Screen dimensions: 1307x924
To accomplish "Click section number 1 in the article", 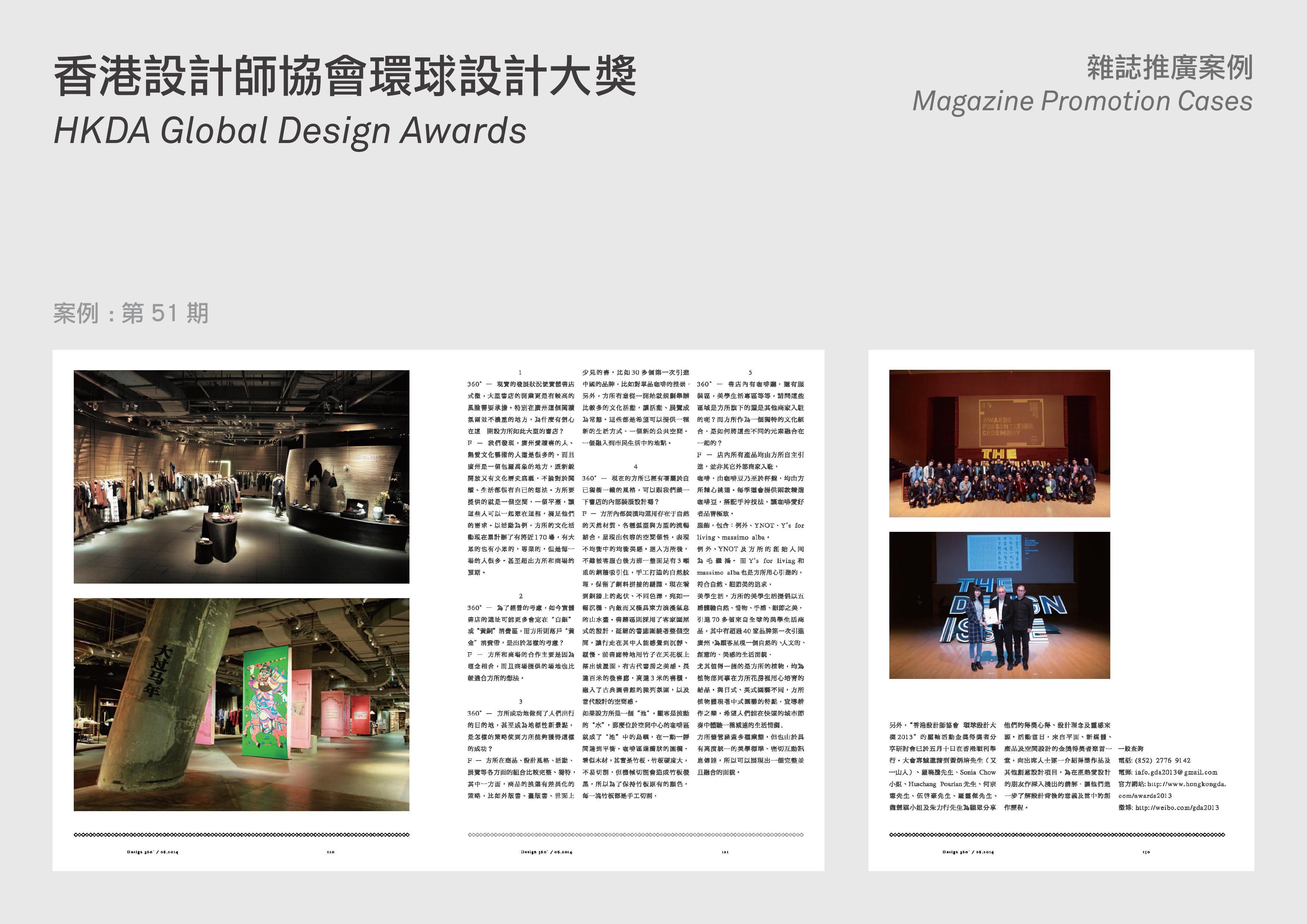I will (520, 373).
